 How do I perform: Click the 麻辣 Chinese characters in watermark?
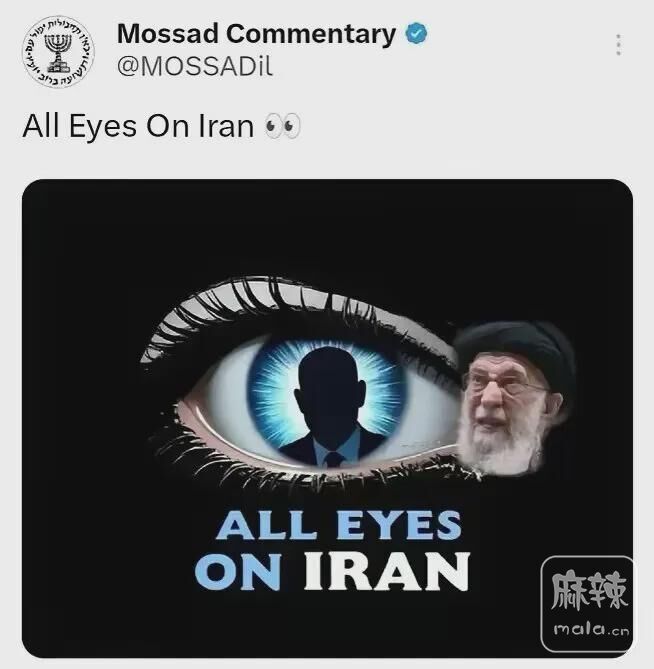tap(589, 591)
